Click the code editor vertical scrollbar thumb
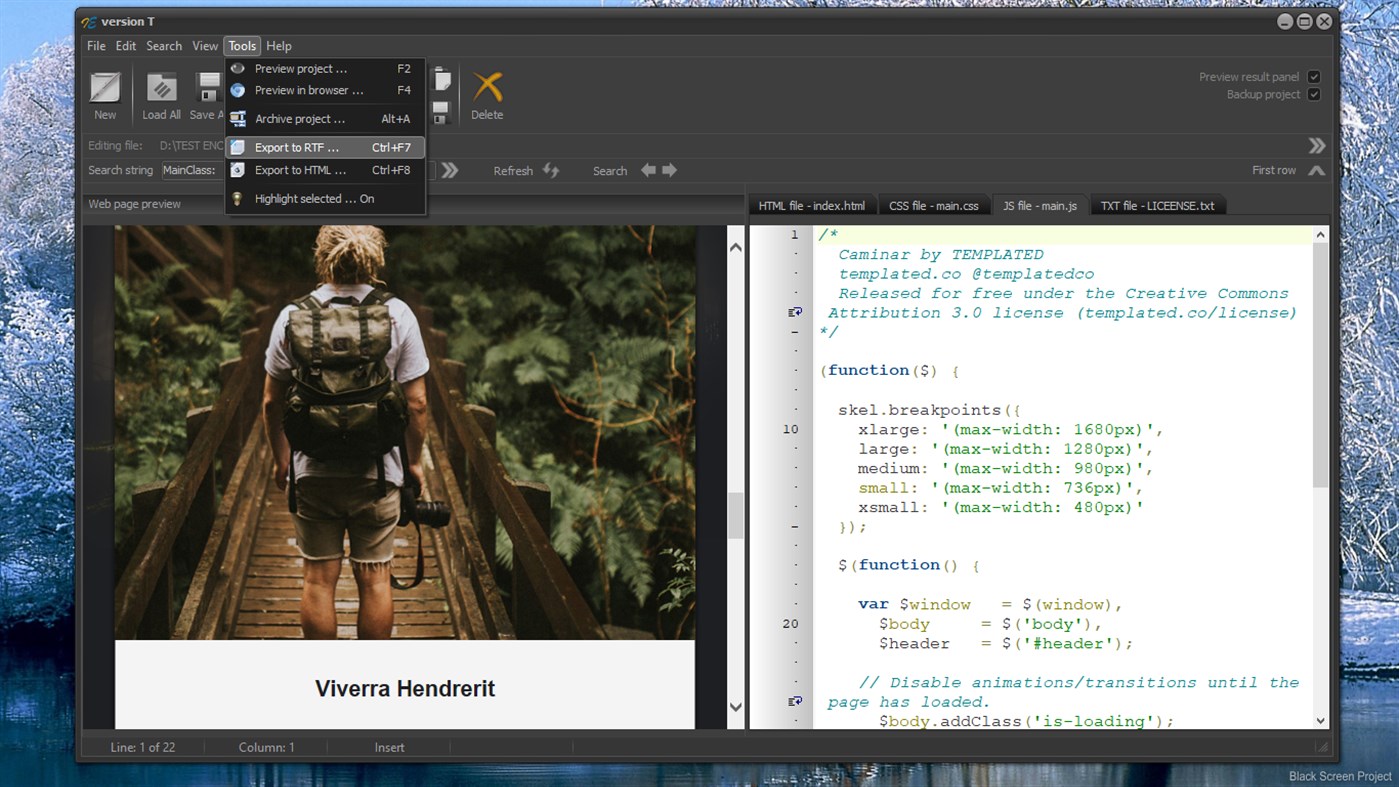Screen dimensions: 1399x787 [x=1320, y=365]
